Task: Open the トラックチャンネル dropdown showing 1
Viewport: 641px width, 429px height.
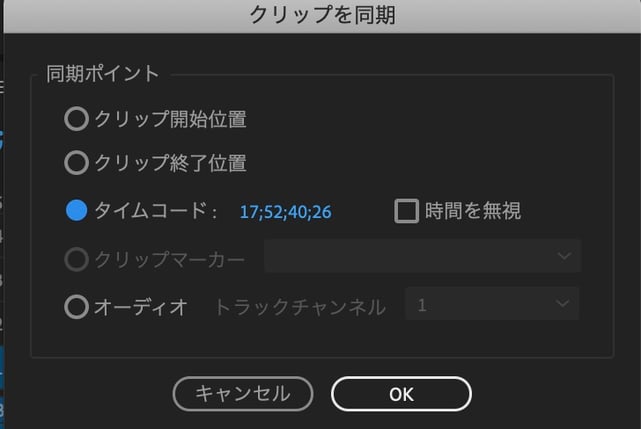Action: click(x=492, y=304)
